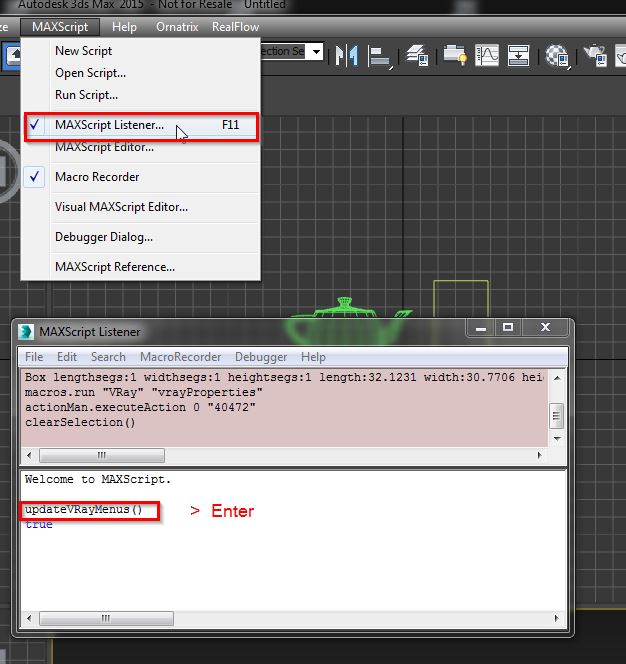Close the MAXScript Listener window
The image size is (626, 664).
point(546,327)
